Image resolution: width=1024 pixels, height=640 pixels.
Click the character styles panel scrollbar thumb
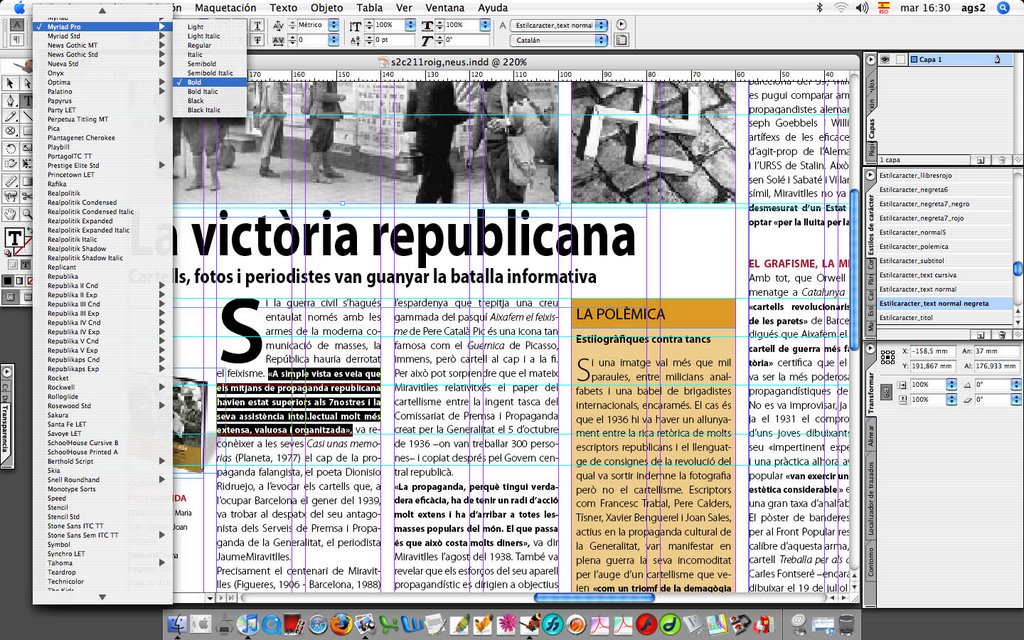[x=1017, y=268]
